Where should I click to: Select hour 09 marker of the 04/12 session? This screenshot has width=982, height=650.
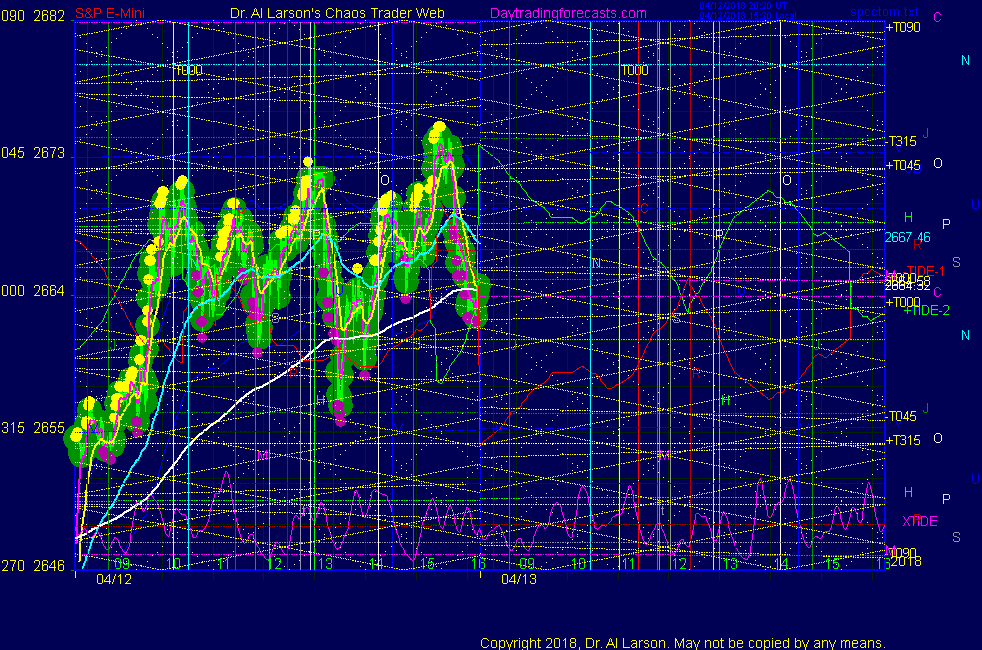pos(122,564)
